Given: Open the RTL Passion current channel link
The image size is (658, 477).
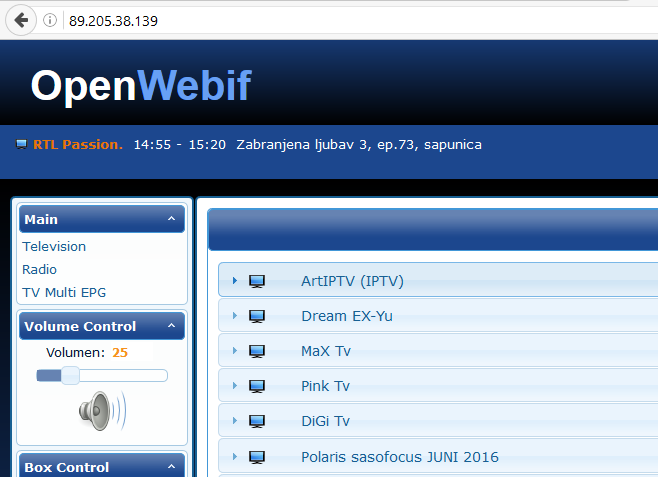Looking at the screenshot, I should pos(78,145).
